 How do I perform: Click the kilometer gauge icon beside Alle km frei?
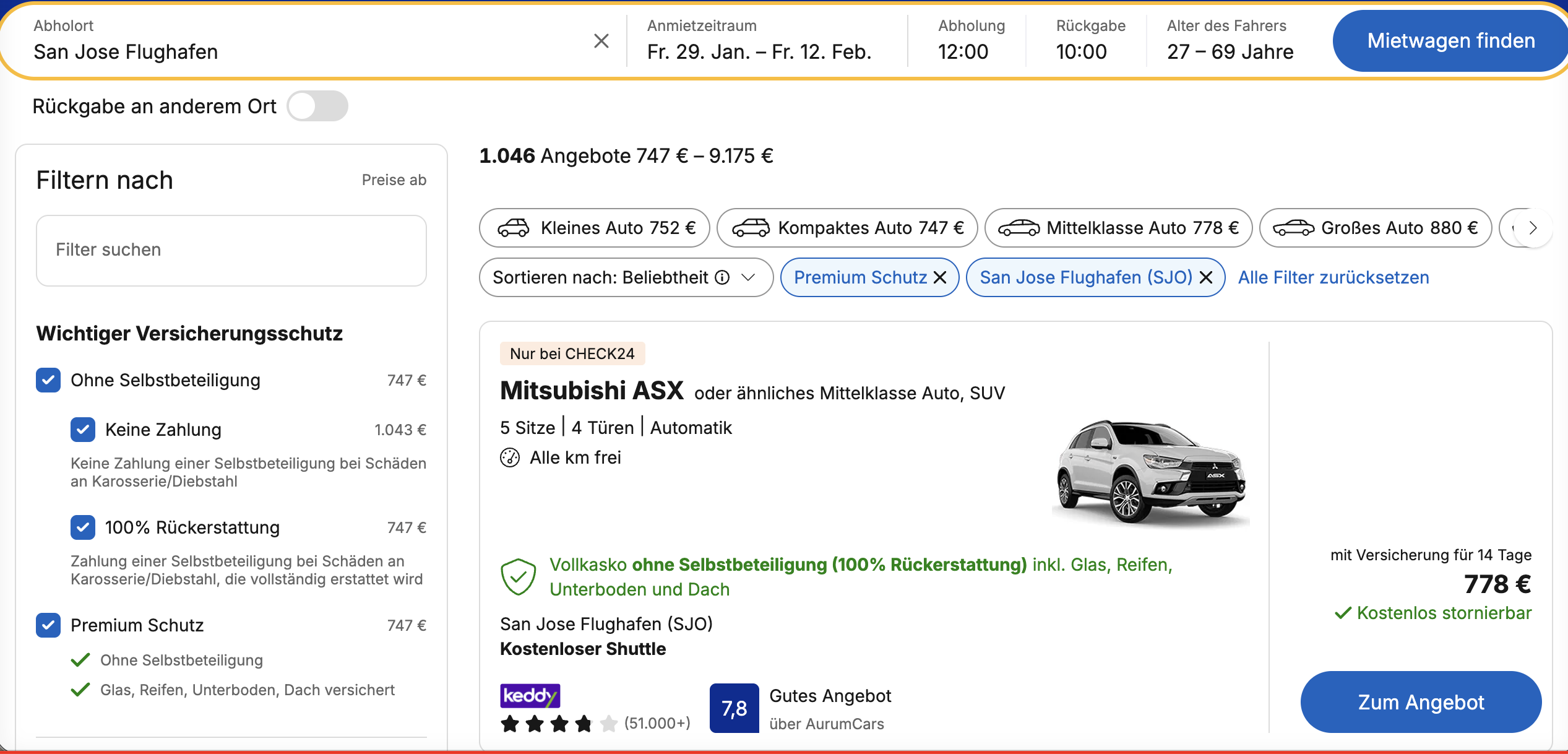(x=510, y=457)
